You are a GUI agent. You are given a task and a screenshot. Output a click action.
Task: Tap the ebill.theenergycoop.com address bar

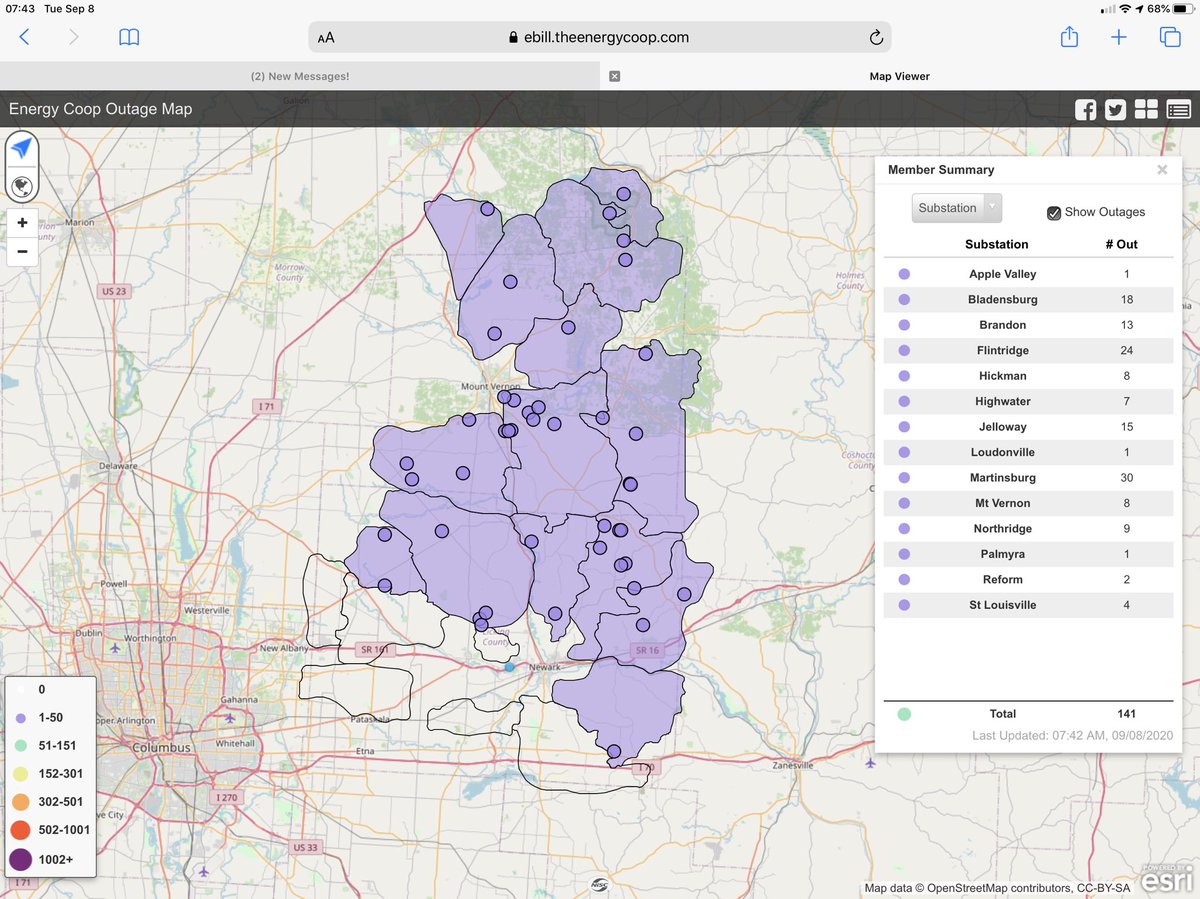(x=600, y=37)
